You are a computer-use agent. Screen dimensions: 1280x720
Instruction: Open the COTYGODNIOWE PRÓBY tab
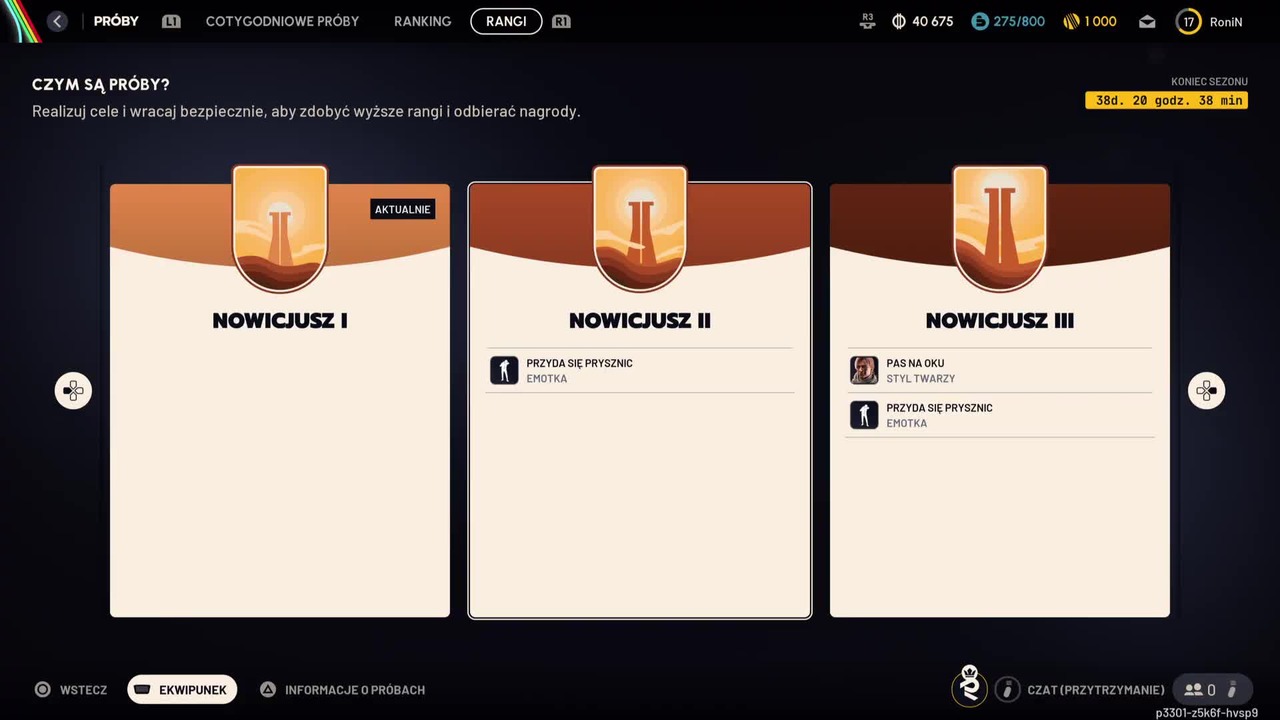[282, 21]
